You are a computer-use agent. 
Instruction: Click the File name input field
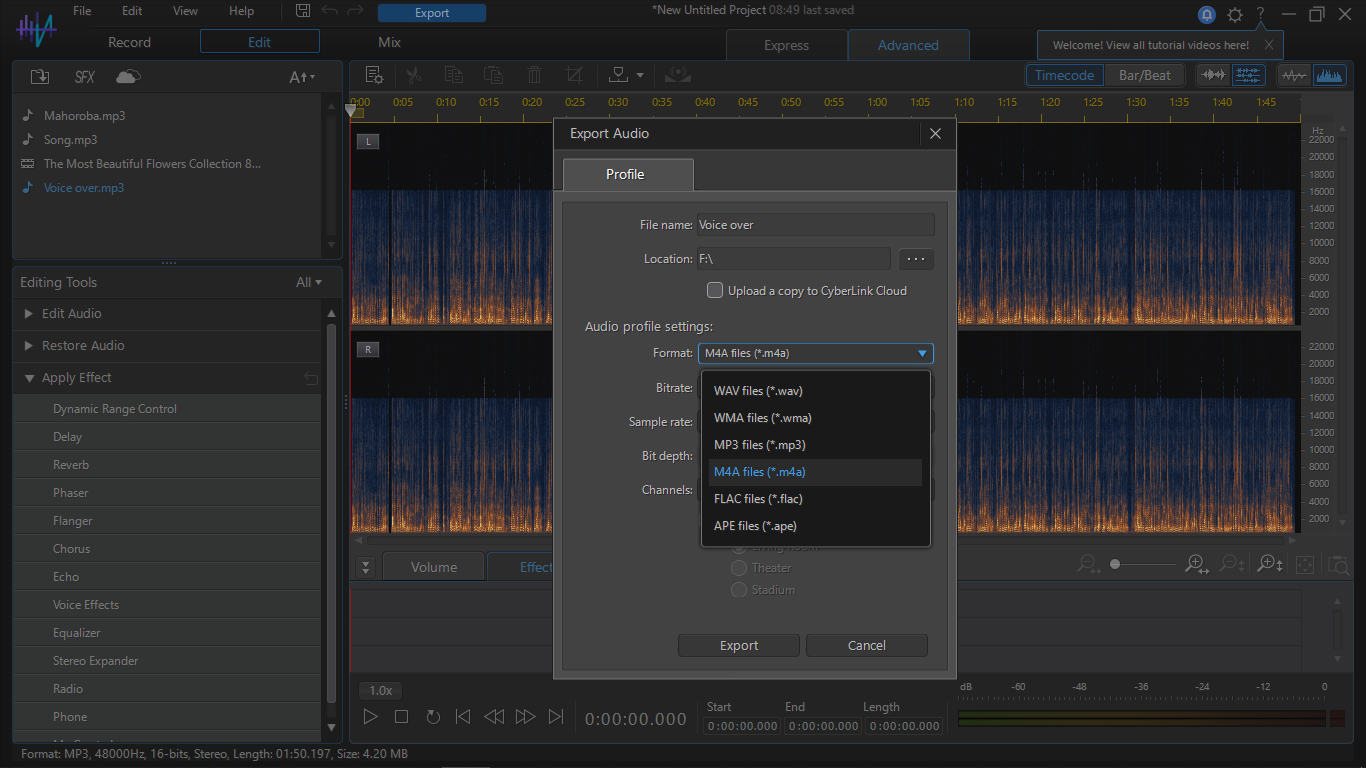(814, 225)
